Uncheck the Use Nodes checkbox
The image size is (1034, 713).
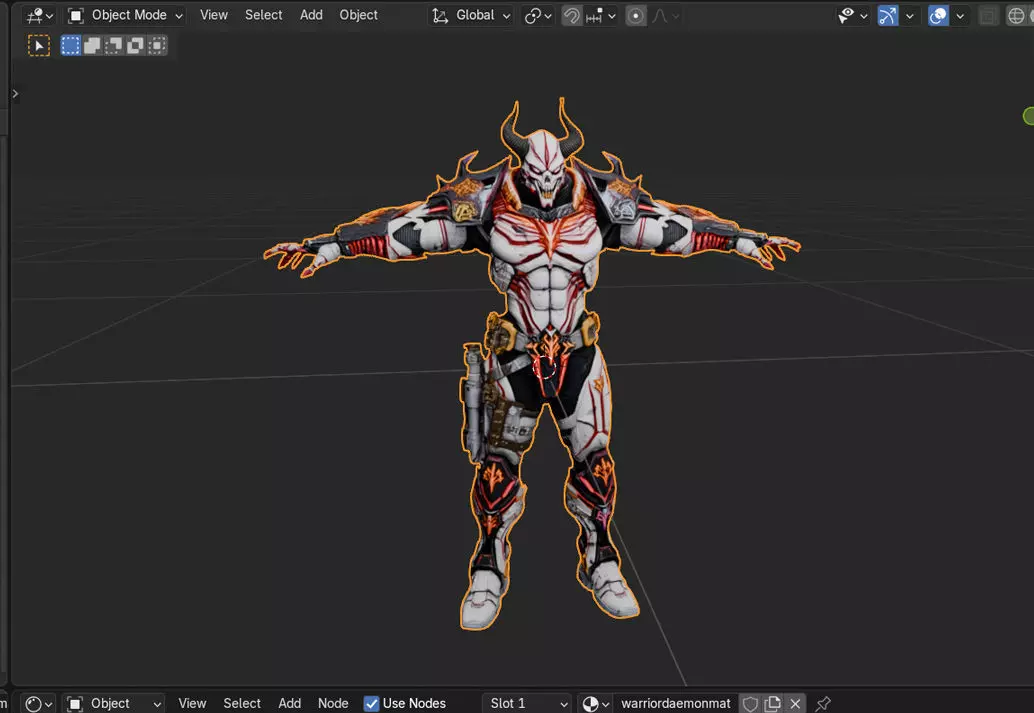tap(372, 704)
